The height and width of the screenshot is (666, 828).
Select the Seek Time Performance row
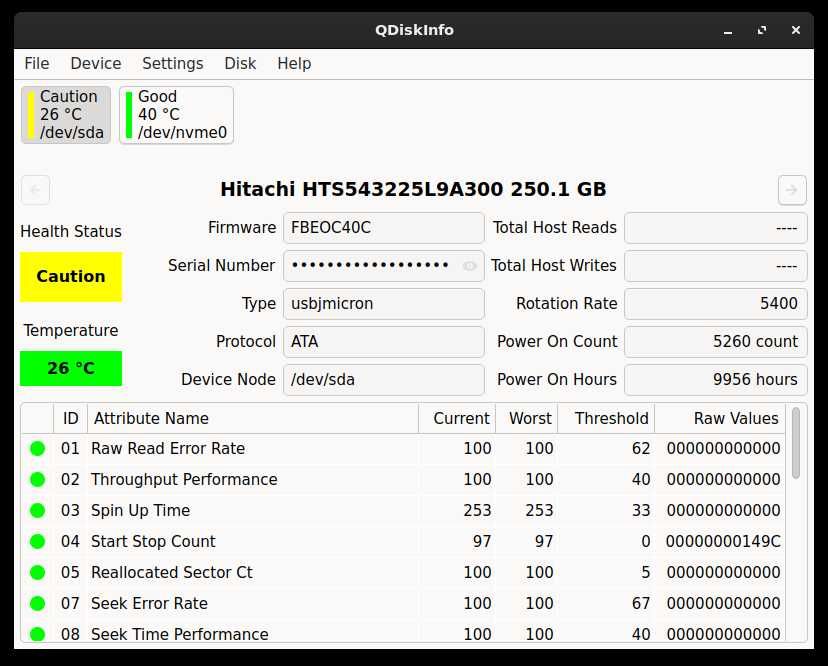(403, 631)
